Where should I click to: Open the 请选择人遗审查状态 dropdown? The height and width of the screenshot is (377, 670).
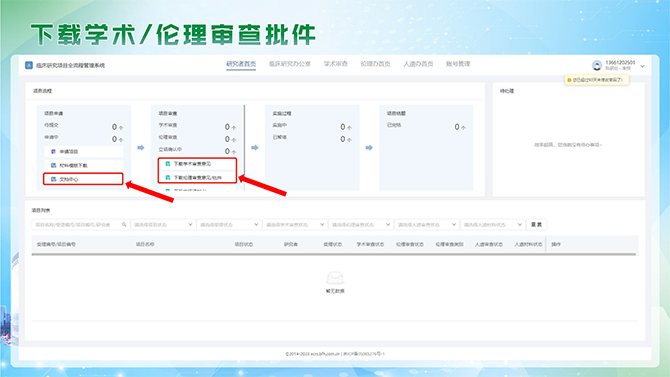coord(426,224)
